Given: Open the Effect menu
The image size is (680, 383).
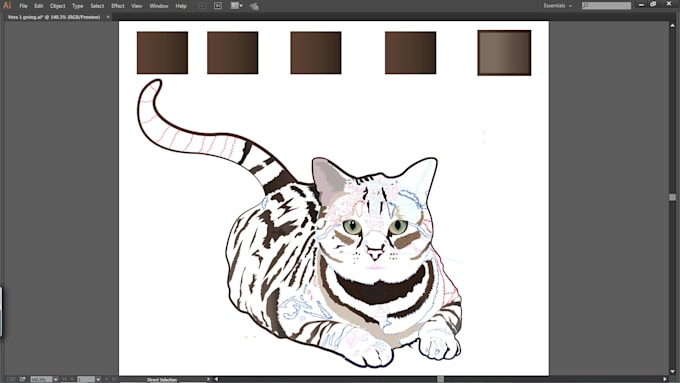Looking at the screenshot, I should coord(118,6).
